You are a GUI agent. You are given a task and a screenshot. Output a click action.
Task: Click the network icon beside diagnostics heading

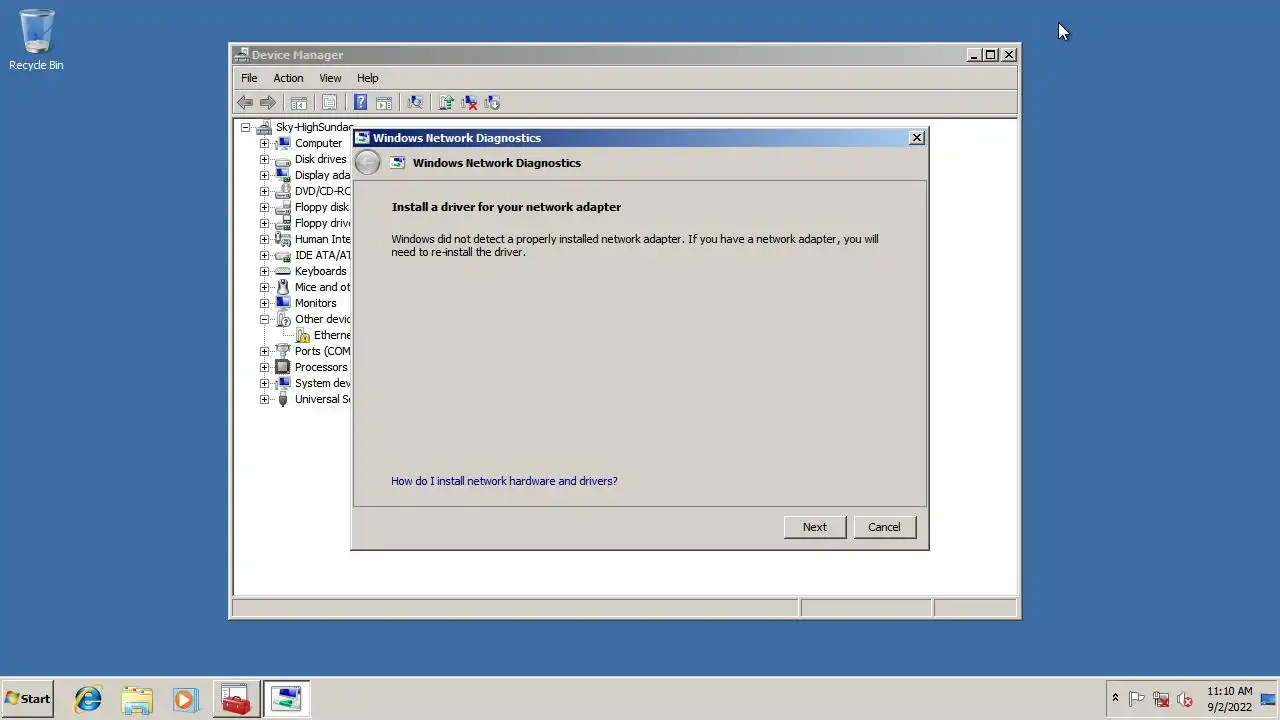[397, 163]
